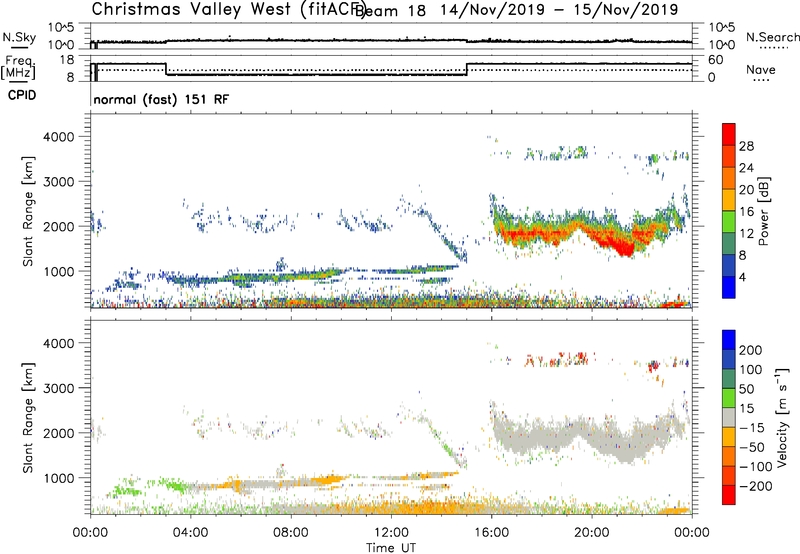Click the "-100" label on velocity colorbar

756,467
